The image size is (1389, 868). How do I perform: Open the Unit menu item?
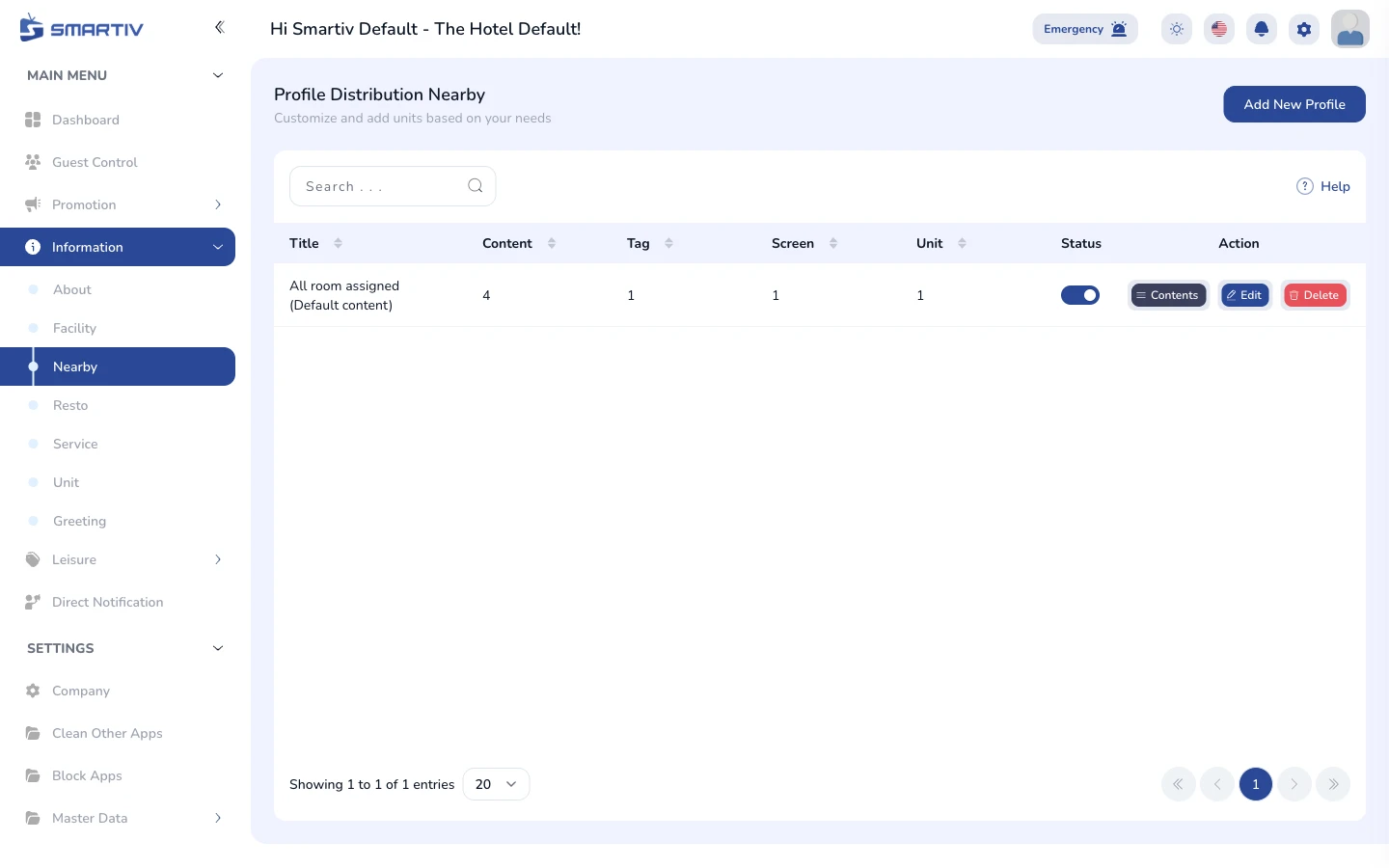coord(118,482)
